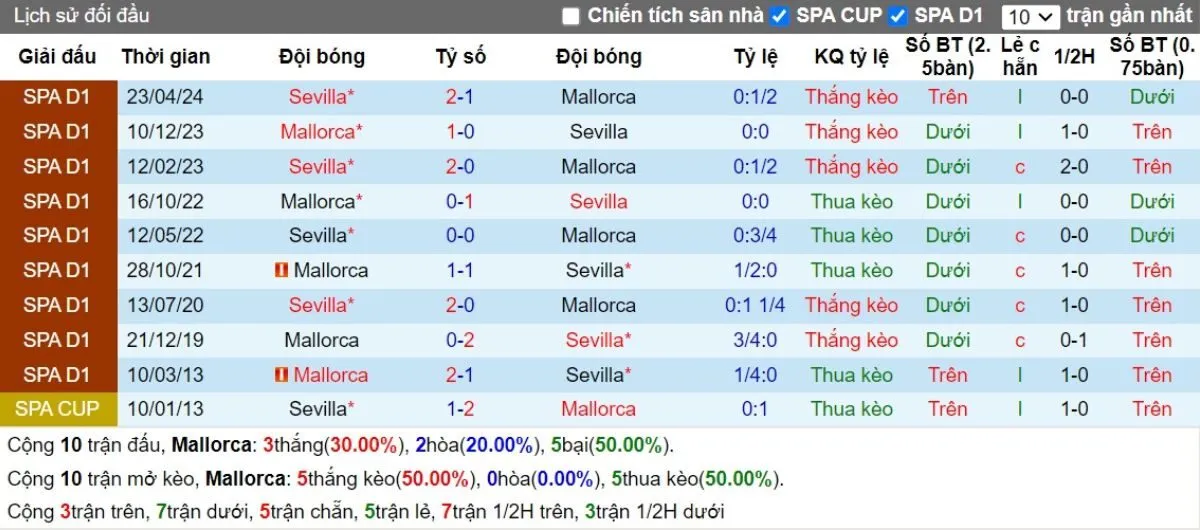The image size is (1200, 530).
Task: Click the yellow SPA CUP league cell
Action: click(58, 409)
